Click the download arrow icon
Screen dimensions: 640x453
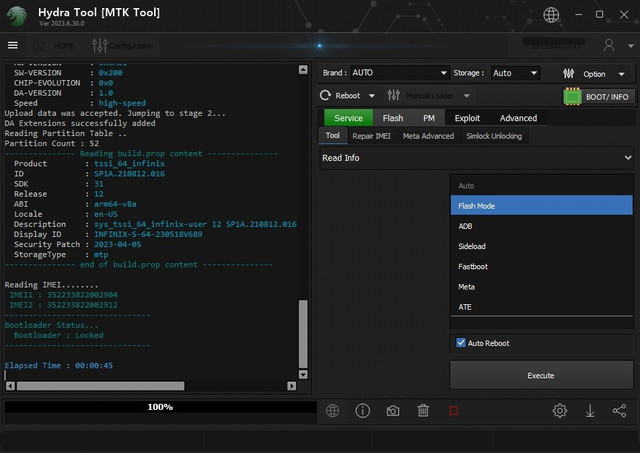coord(590,410)
